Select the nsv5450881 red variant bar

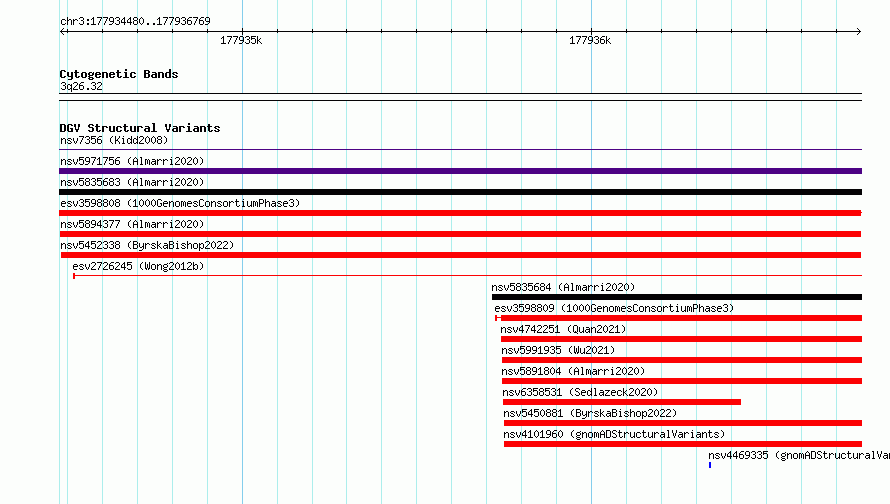[683, 423]
